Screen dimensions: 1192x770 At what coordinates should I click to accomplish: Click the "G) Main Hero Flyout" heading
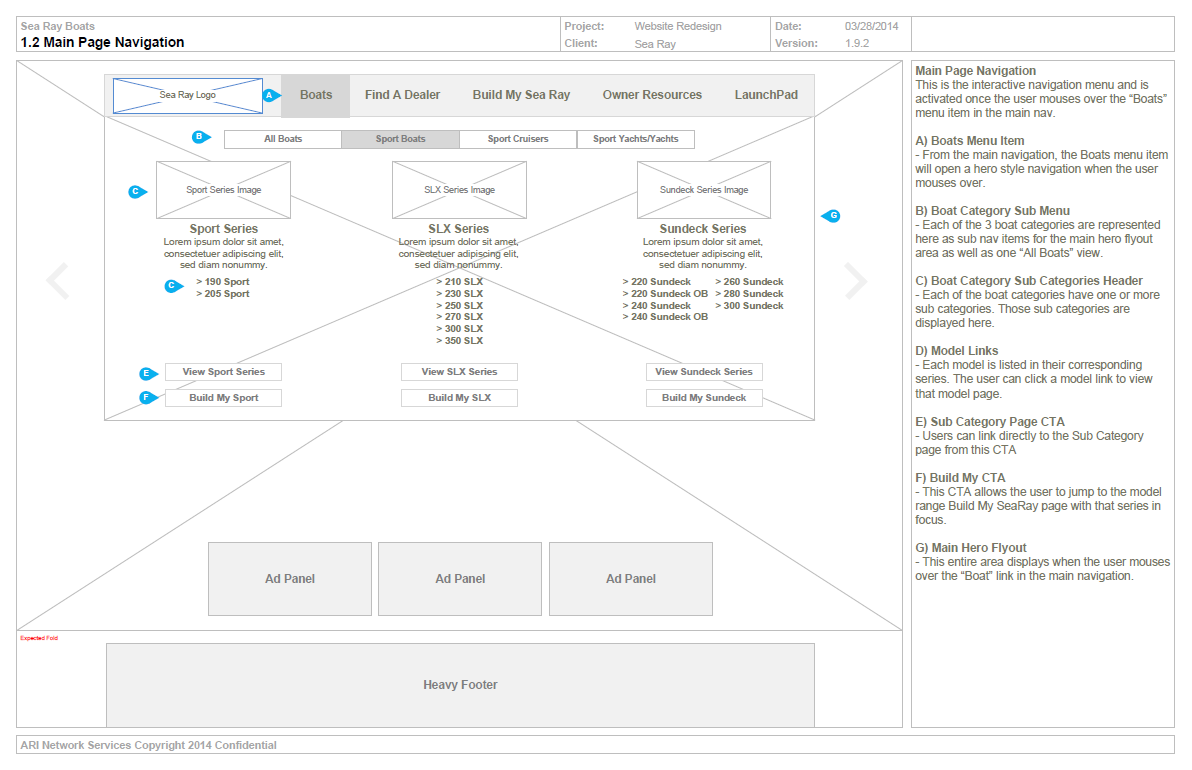(971, 547)
